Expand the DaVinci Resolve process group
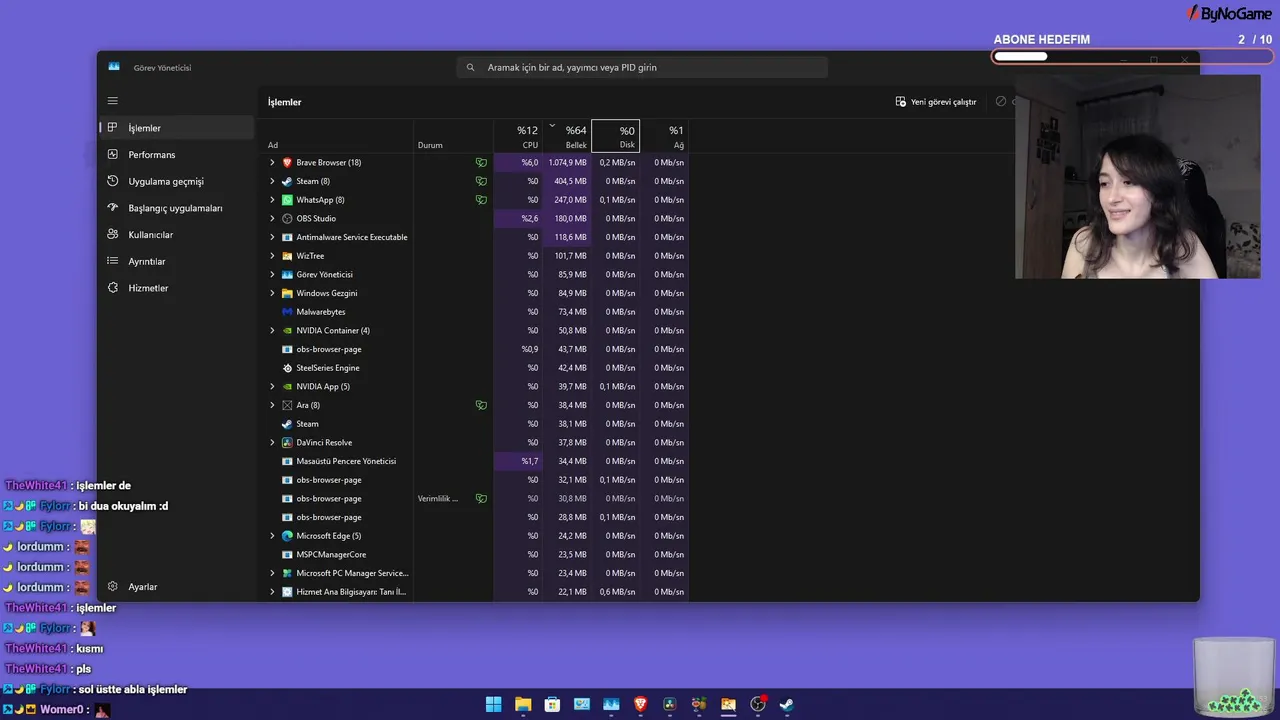Image resolution: width=1280 pixels, height=720 pixels. pos(272,443)
